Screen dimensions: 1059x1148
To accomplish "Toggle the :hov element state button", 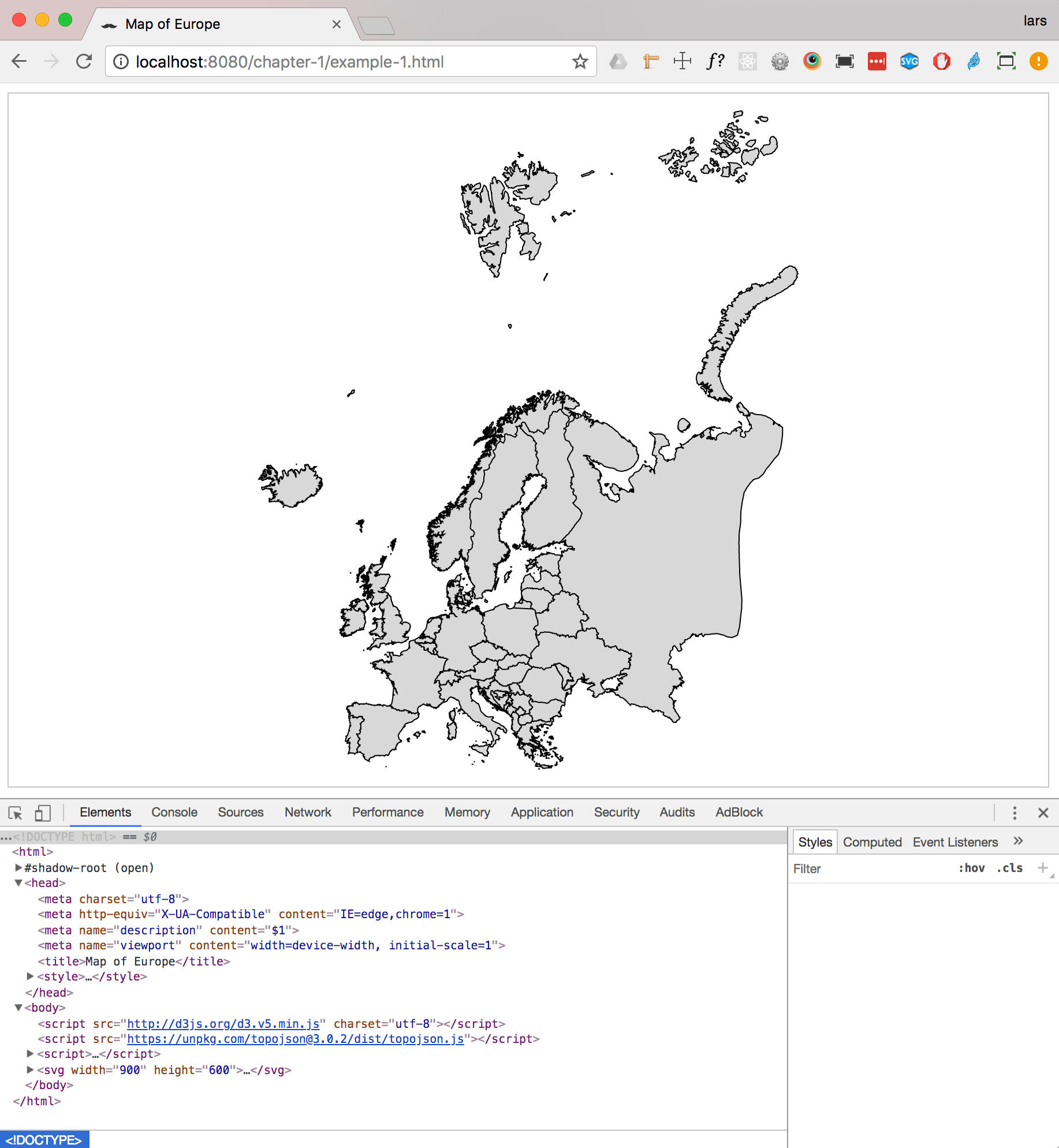I will click(x=971, y=868).
